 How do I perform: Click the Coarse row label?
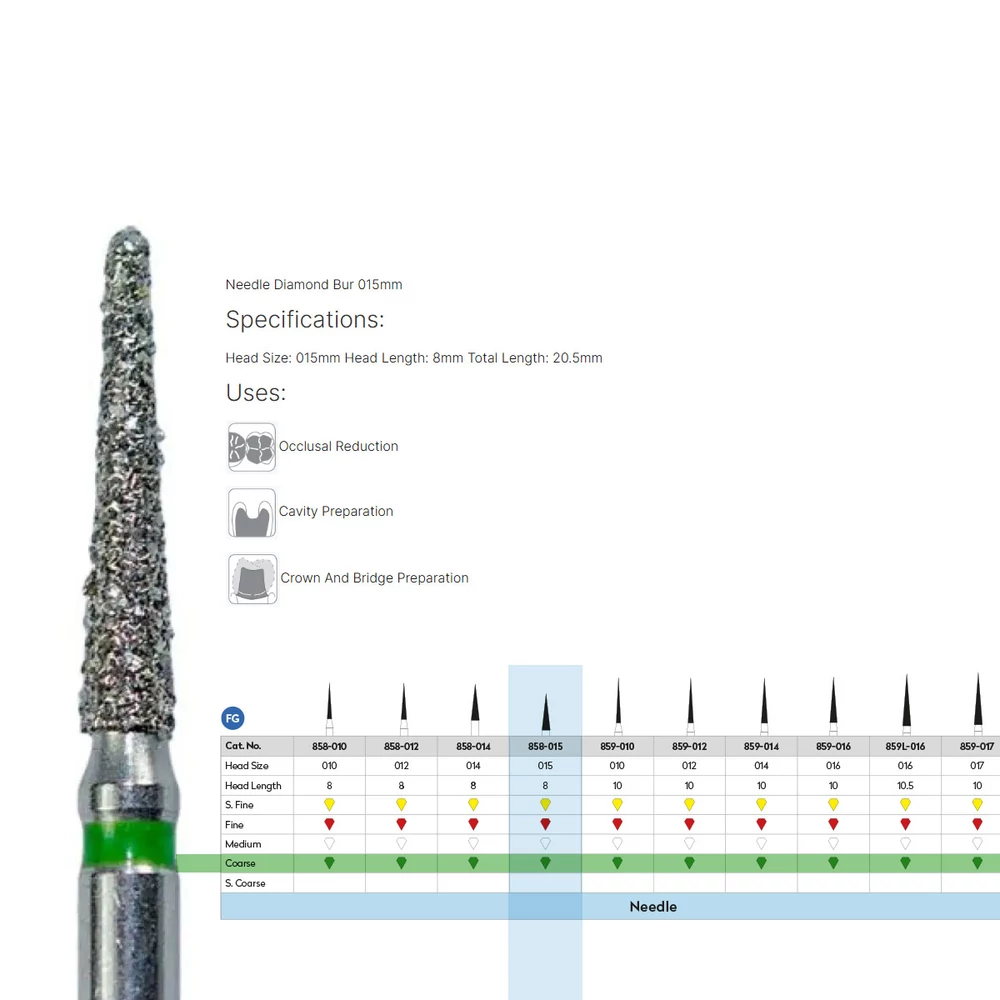(241, 863)
